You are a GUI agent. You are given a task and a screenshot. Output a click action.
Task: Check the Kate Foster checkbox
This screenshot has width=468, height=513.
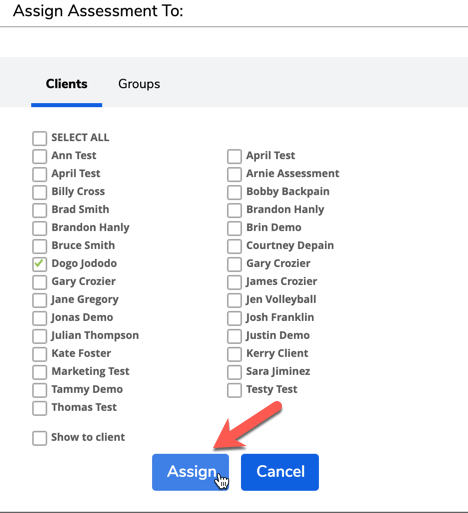[x=39, y=354]
